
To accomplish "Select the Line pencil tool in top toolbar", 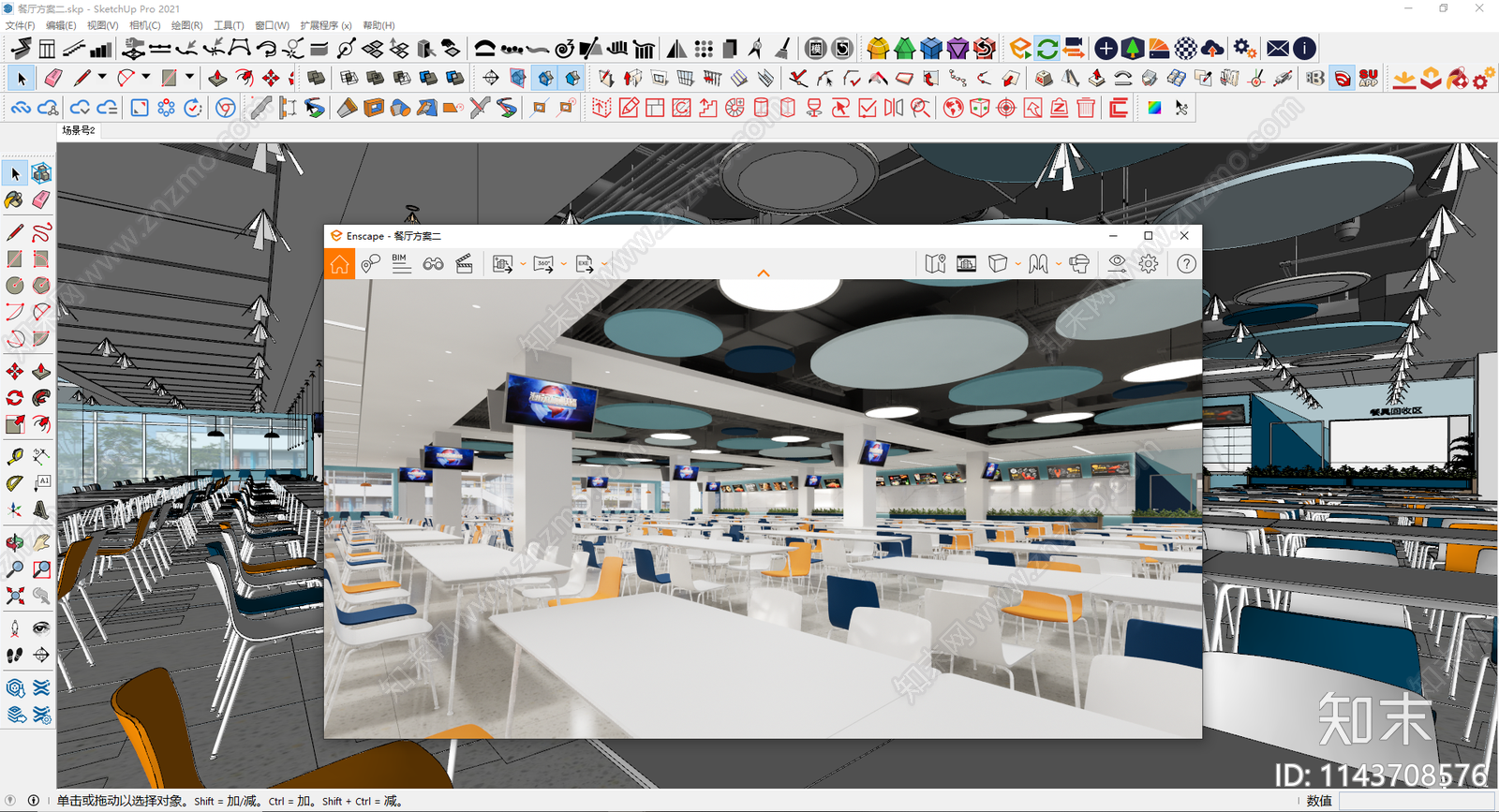I will [x=82, y=78].
